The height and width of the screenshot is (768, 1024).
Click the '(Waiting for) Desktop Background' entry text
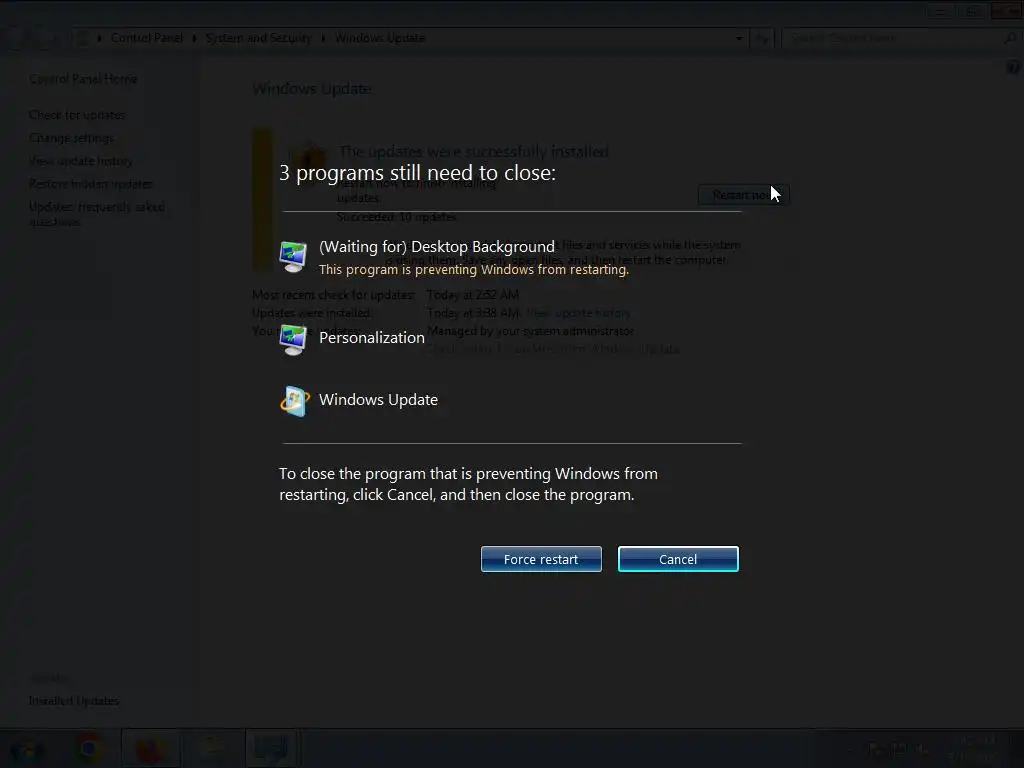[437, 247]
